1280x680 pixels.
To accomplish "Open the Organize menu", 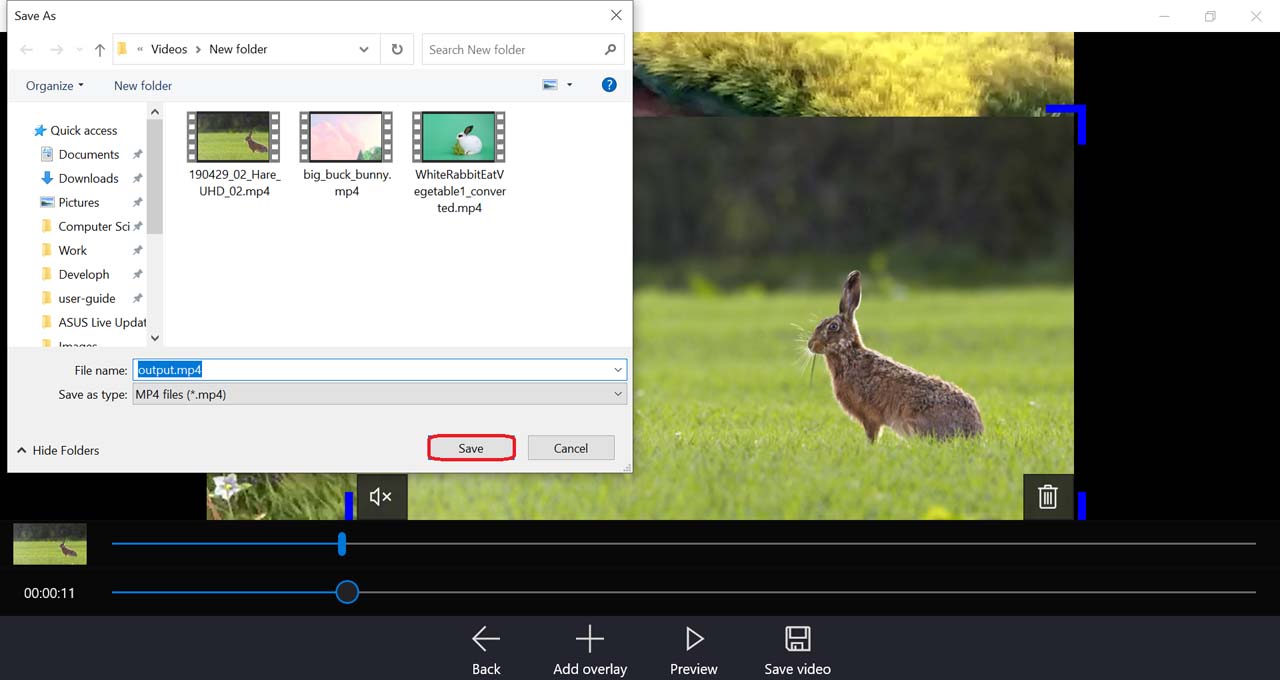I will (55, 86).
